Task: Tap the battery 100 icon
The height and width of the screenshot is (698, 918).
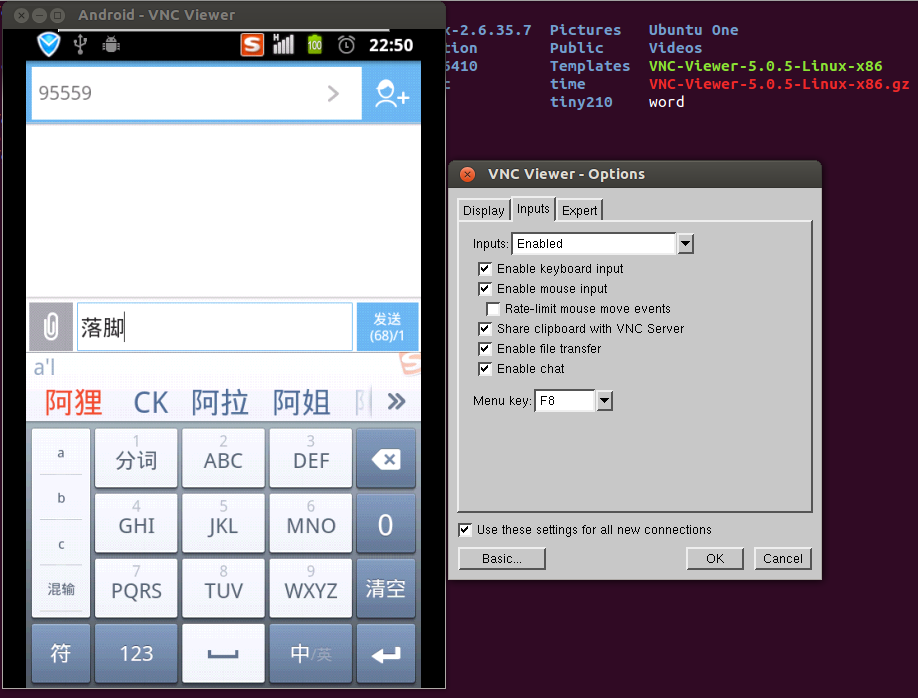Action: tap(315, 45)
